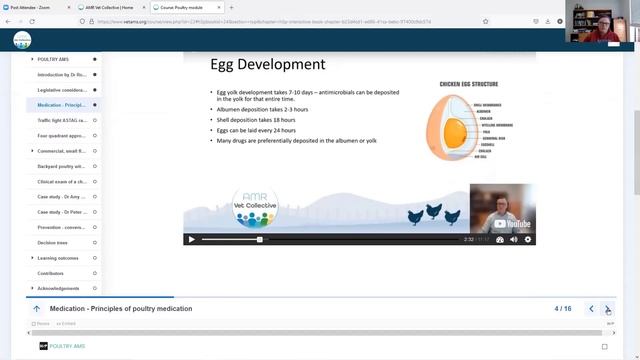The width and height of the screenshot is (640, 360).
Task: Click the up arrow beside Medication title
Action: click(37, 309)
